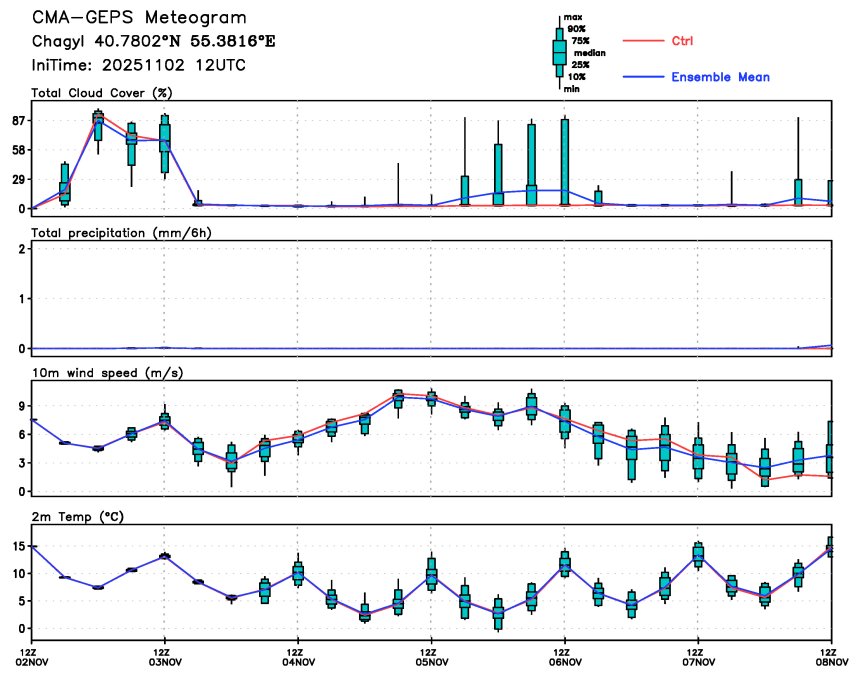Click the 12Z 05NOV time axis label
This screenshot has width=860, height=678.
(x=432, y=657)
